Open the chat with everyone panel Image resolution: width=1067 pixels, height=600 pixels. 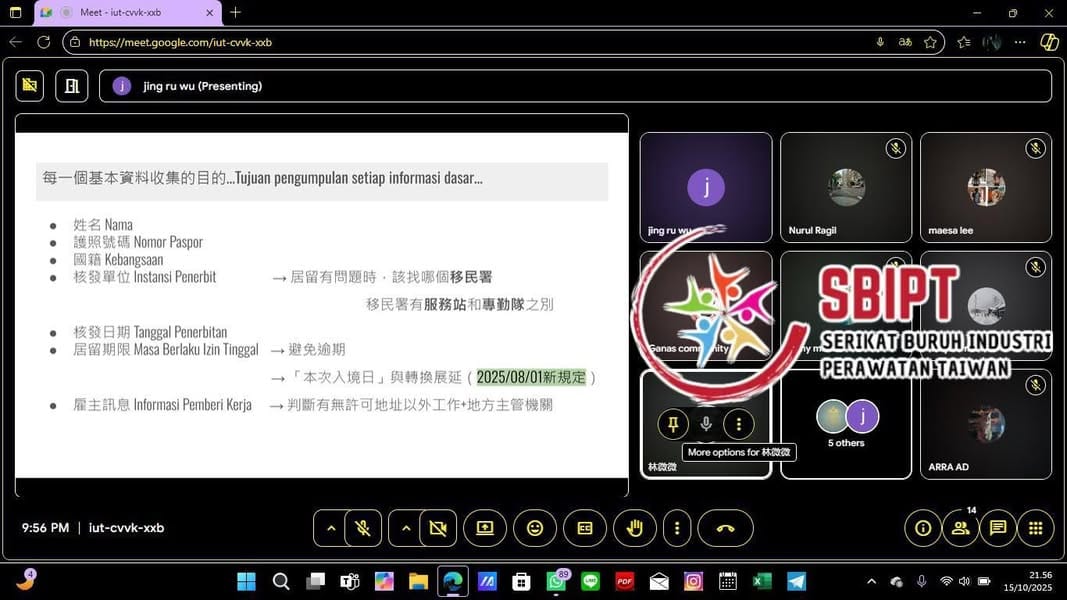click(x=998, y=528)
